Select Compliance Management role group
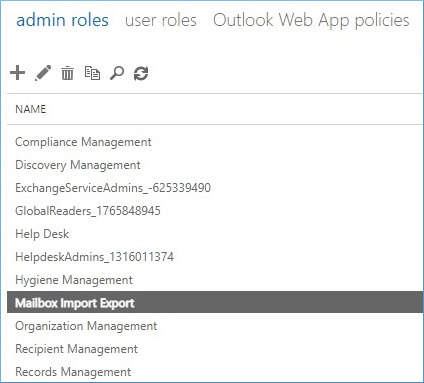The height and width of the screenshot is (383, 424). pyautogui.click(x=215, y=142)
